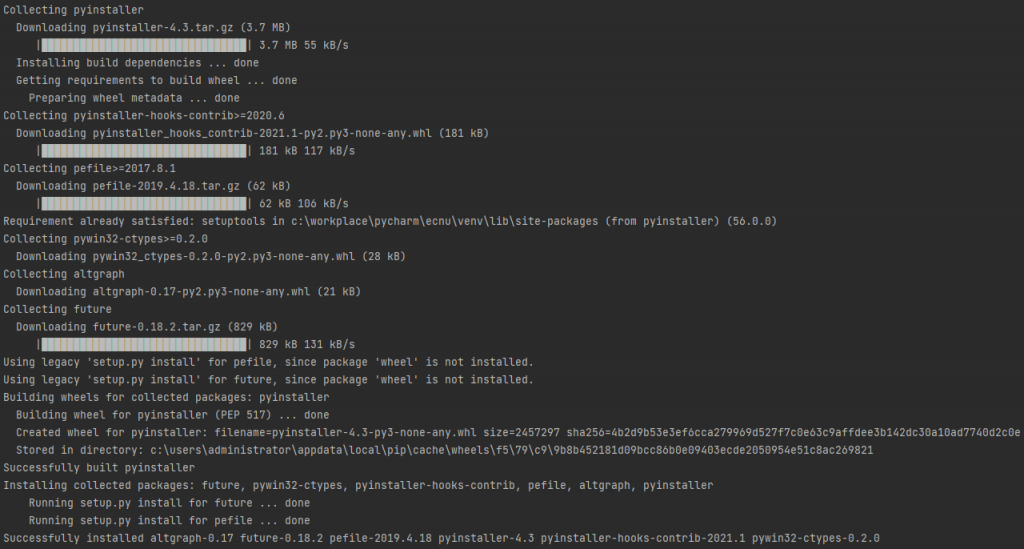Click the 'Collecting pyinstaller' first output line
The width and height of the screenshot is (1024, 549).
coord(74,10)
